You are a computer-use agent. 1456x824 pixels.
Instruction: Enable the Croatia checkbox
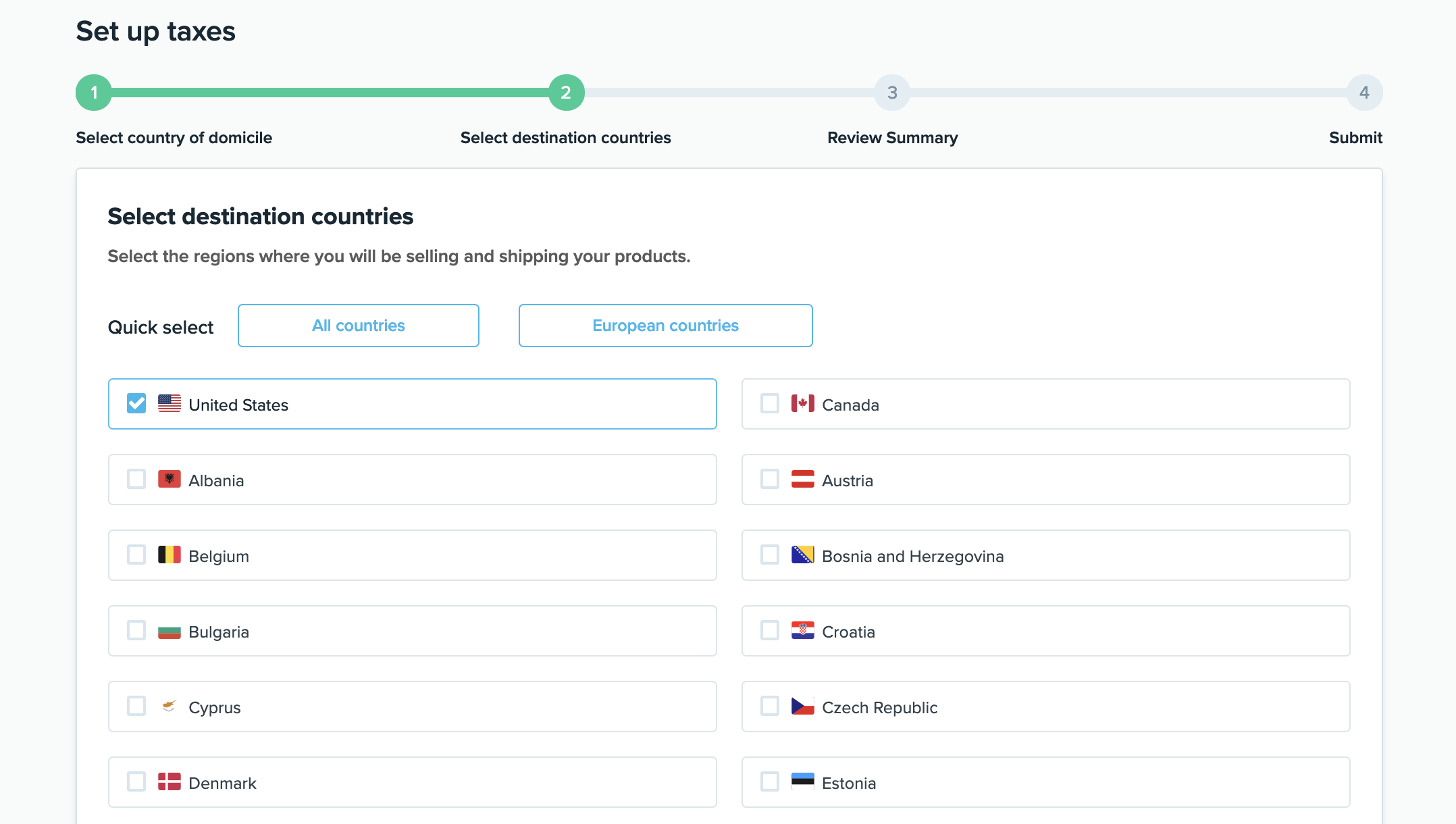(770, 631)
